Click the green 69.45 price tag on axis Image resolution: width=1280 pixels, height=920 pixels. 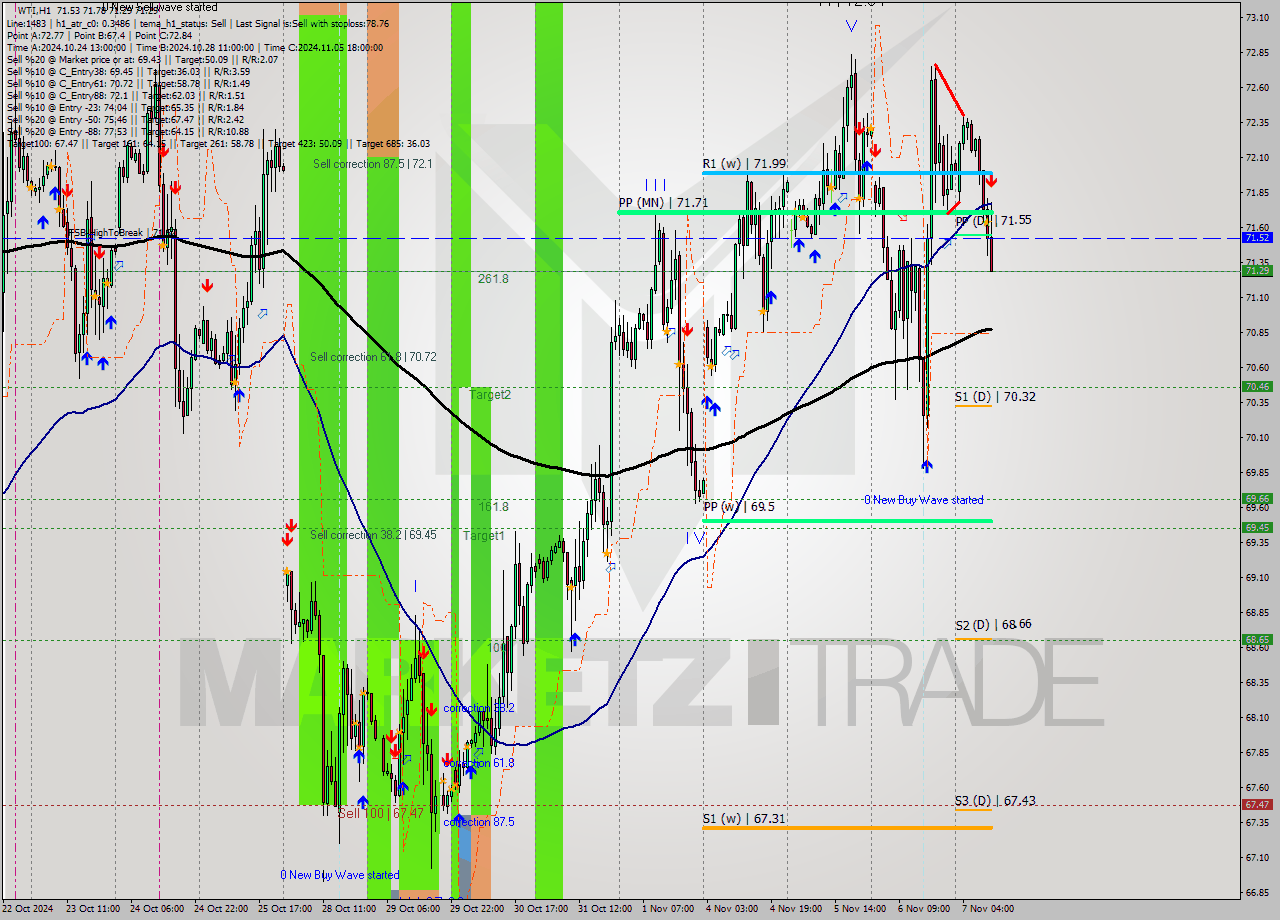click(1257, 527)
